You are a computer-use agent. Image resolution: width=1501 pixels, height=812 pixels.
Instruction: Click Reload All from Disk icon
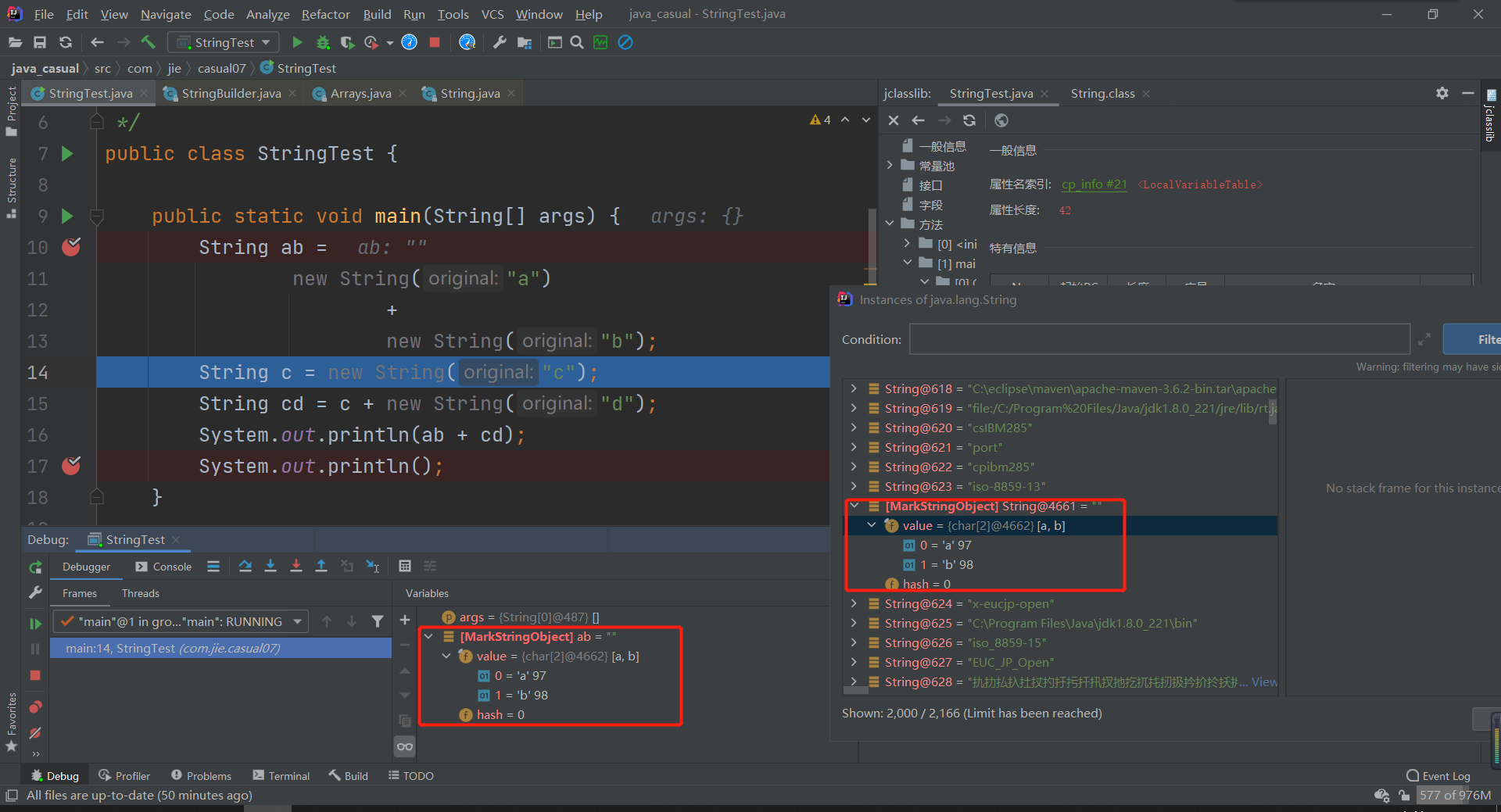click(x=66, y=42)
